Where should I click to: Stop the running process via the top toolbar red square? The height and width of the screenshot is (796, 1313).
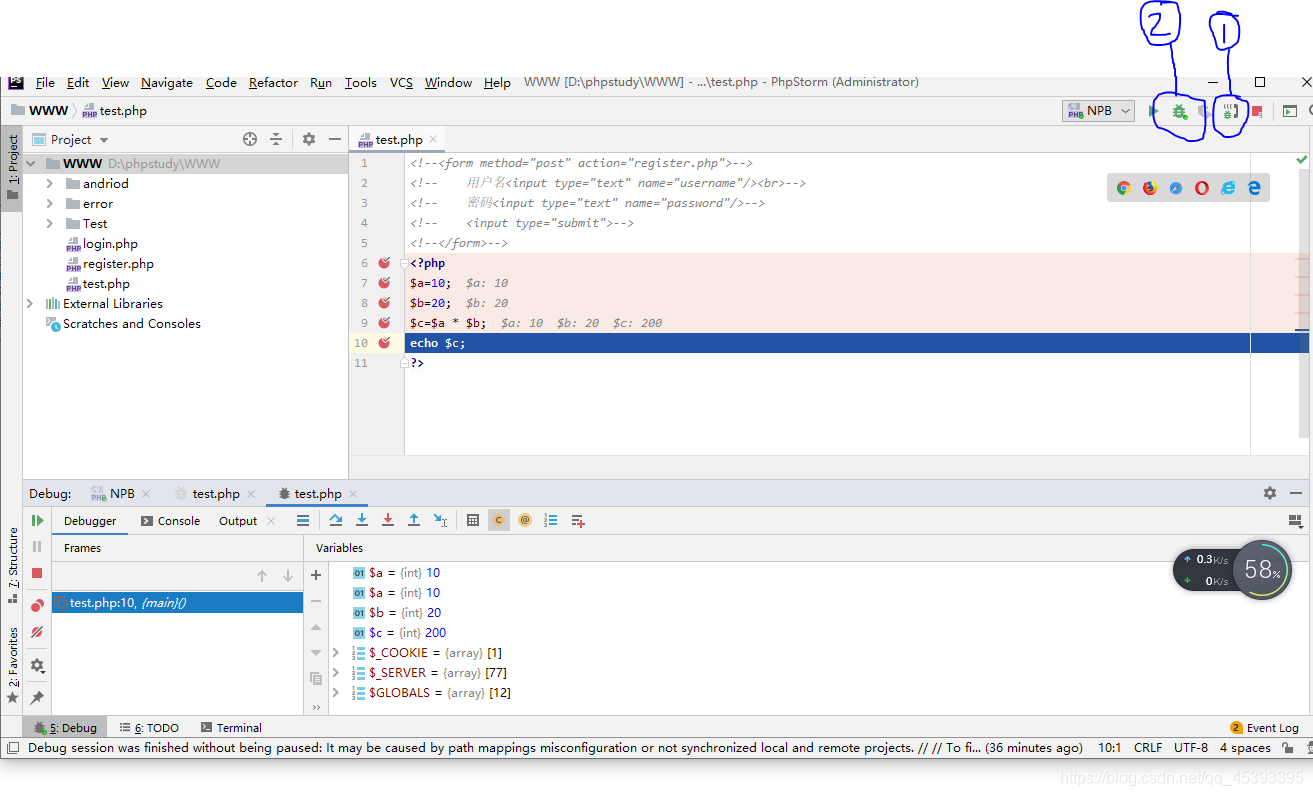click(x=1257, y=111)
